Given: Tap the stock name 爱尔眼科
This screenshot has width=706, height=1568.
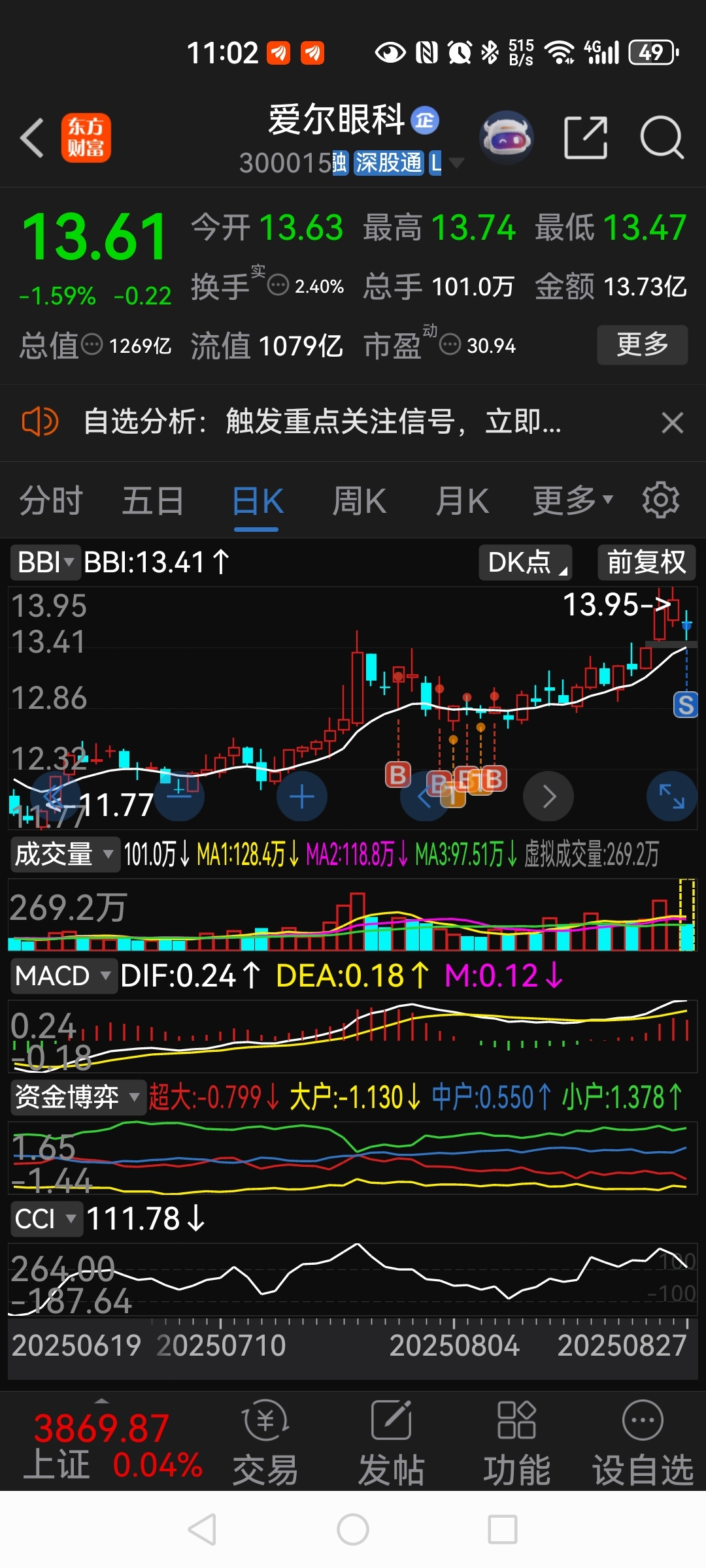Looking at the screenshot, I should point(337,120).
